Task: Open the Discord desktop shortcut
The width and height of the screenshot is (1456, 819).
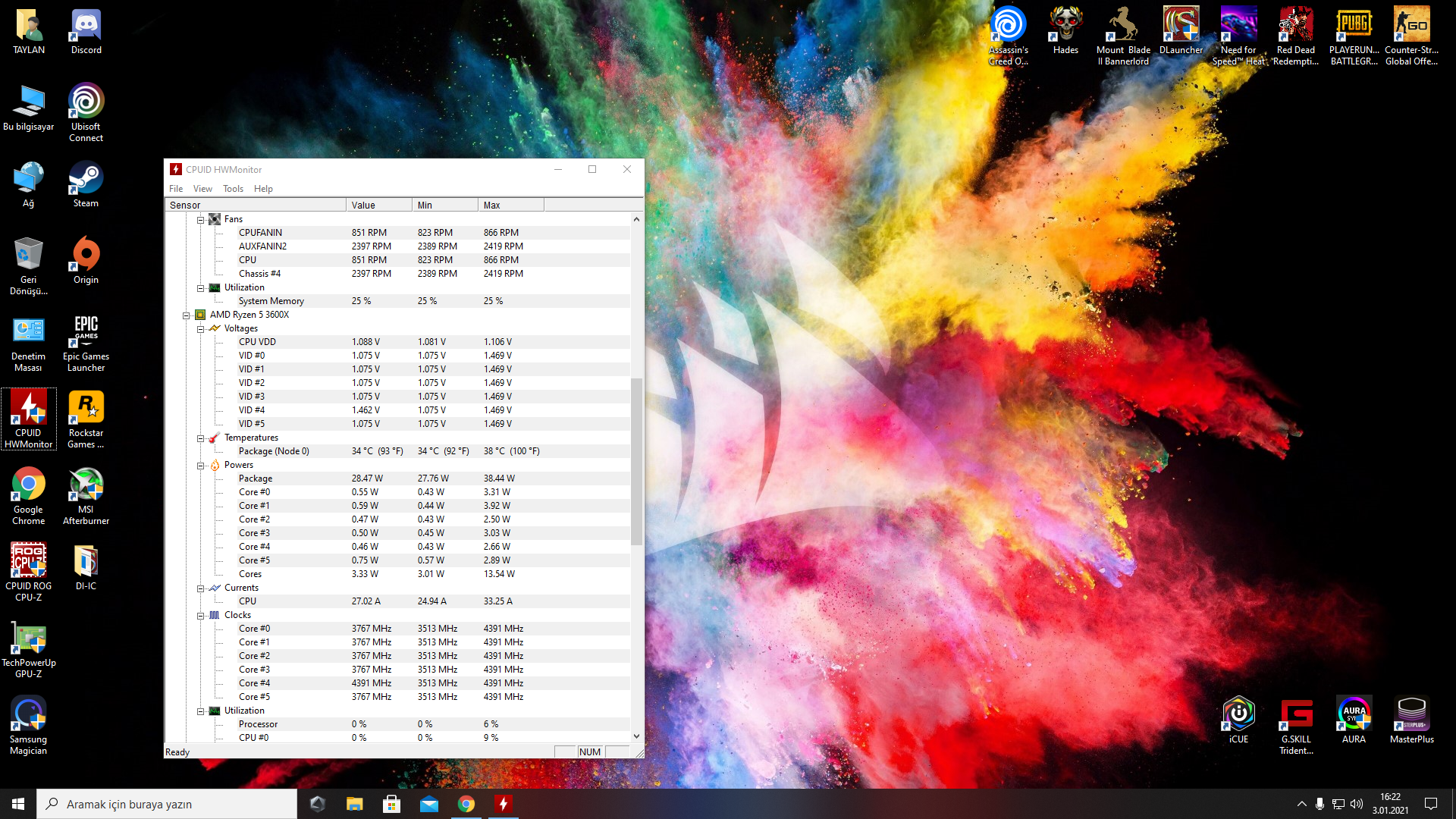Action: point(86,32)
